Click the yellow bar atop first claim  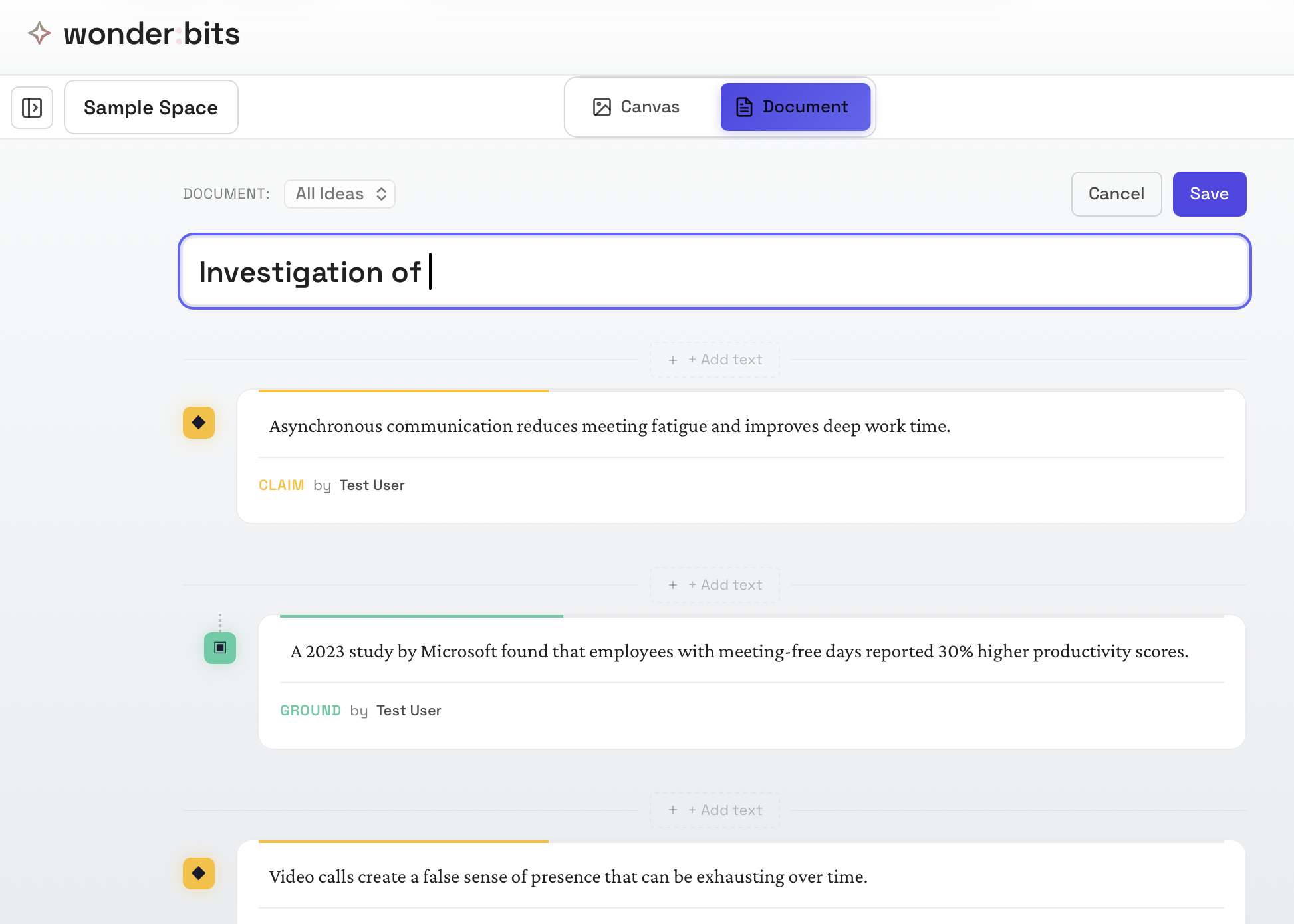[403, 391]
